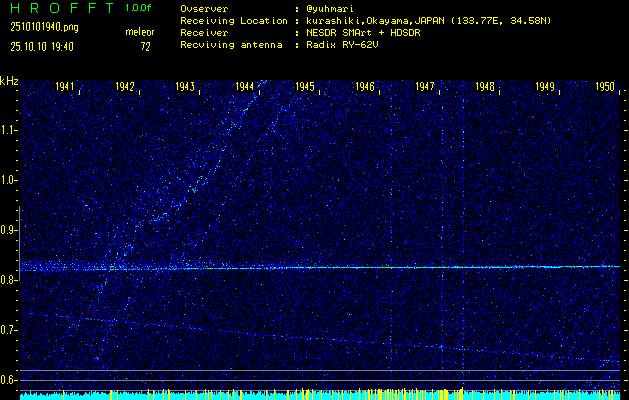Click the kHz axis unit label
The width and height of the screenshot is (629, 400).
9,80
